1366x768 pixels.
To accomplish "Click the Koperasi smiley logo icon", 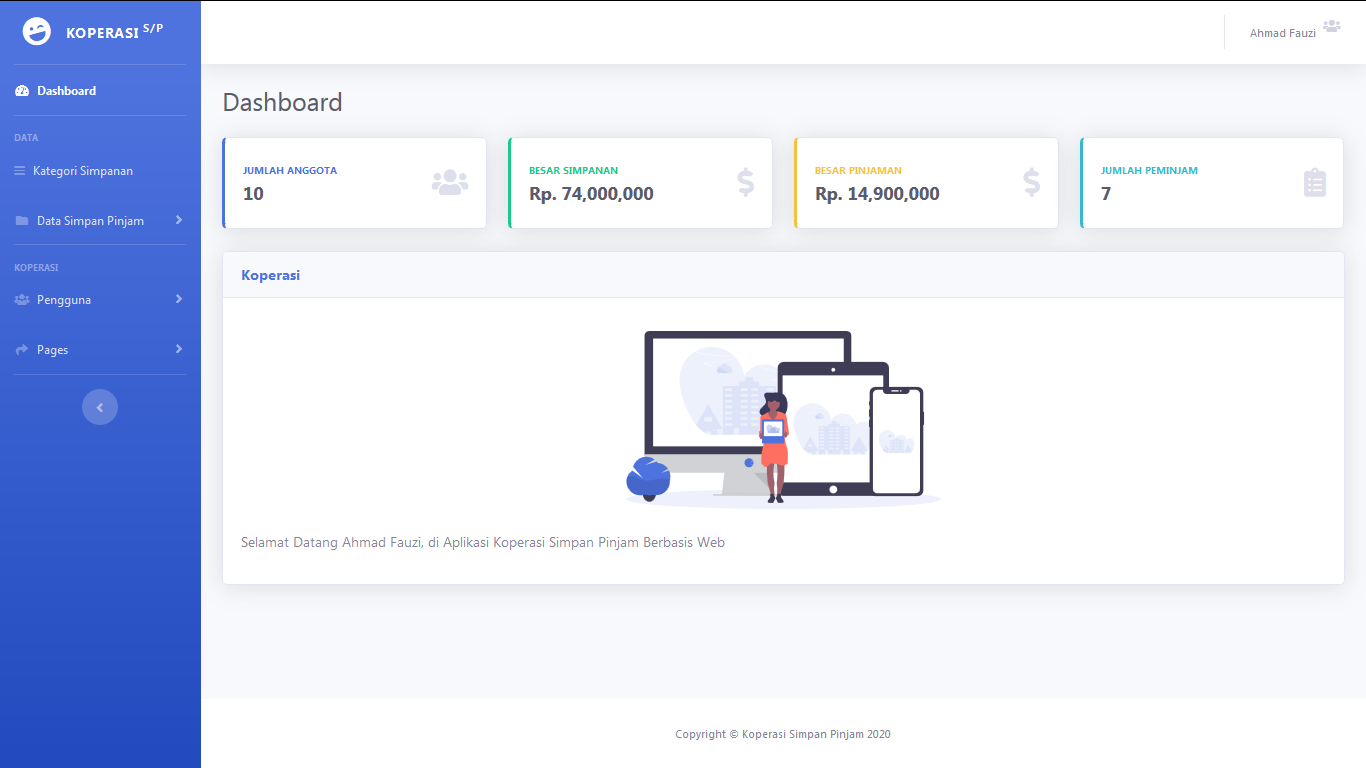I will click(37, 32).
